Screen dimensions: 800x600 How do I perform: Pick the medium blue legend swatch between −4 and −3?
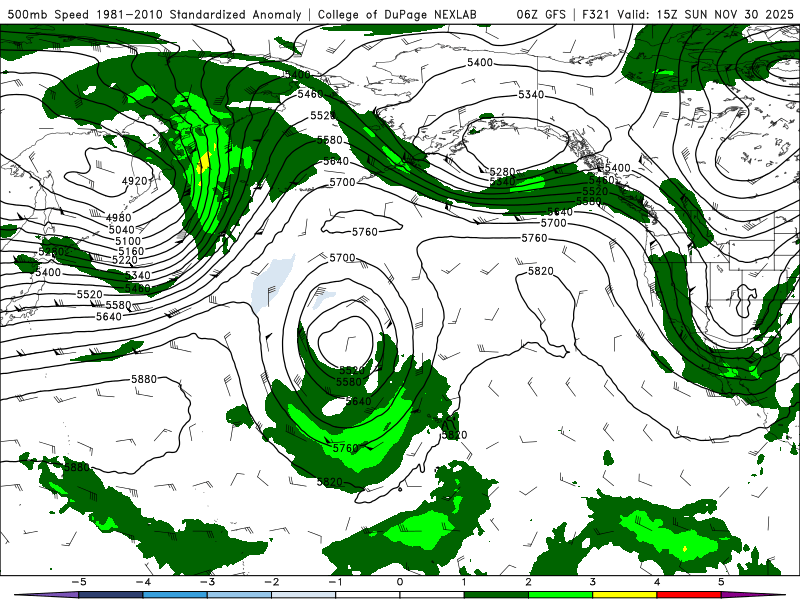pyautogui.click(x=175, y=595)
